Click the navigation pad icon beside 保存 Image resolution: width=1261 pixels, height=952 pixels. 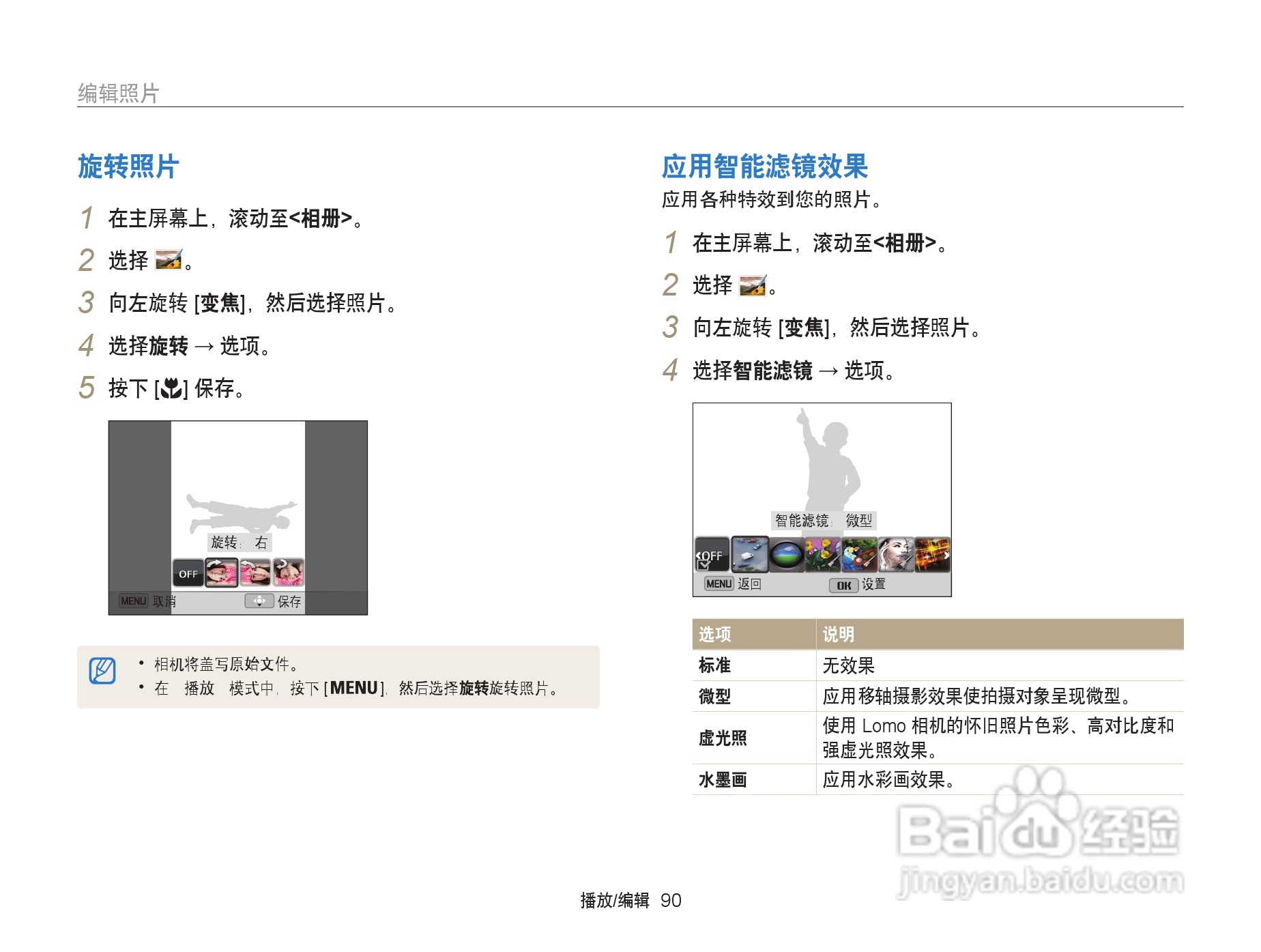coord(259,601)
